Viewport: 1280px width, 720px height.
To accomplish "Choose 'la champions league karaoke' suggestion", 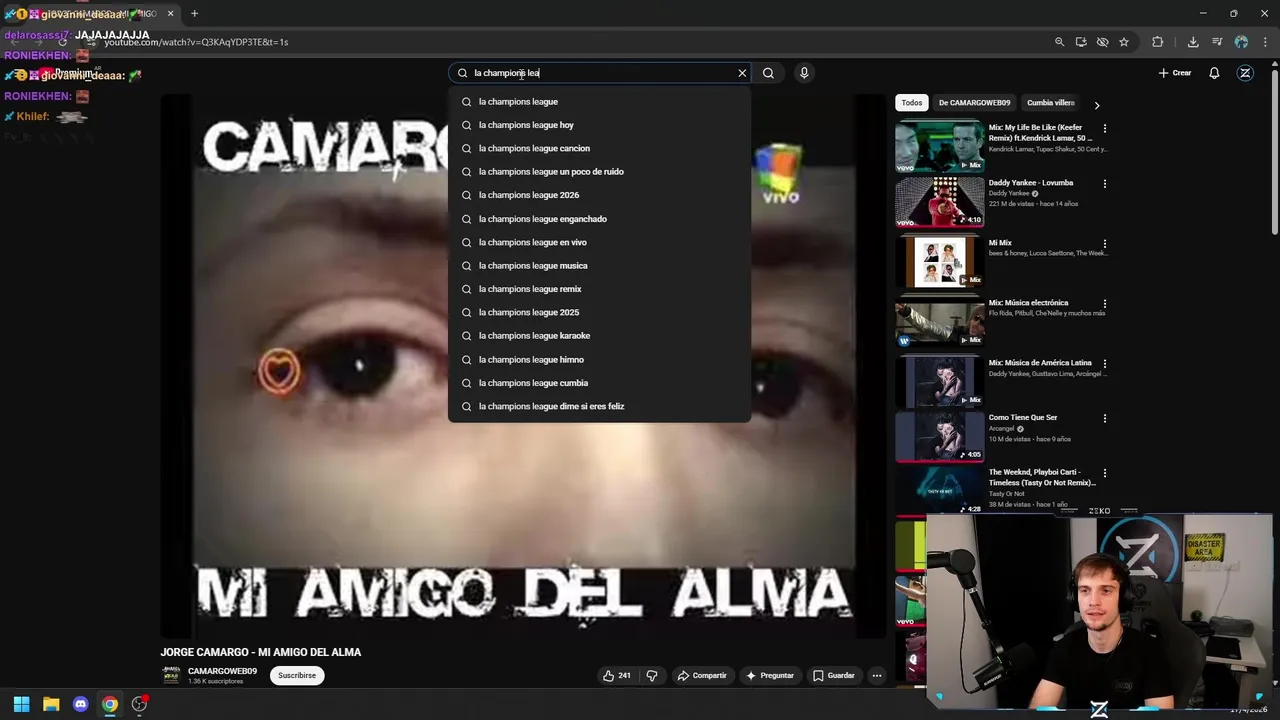I will pyautogui.click(x=599, y=336).
